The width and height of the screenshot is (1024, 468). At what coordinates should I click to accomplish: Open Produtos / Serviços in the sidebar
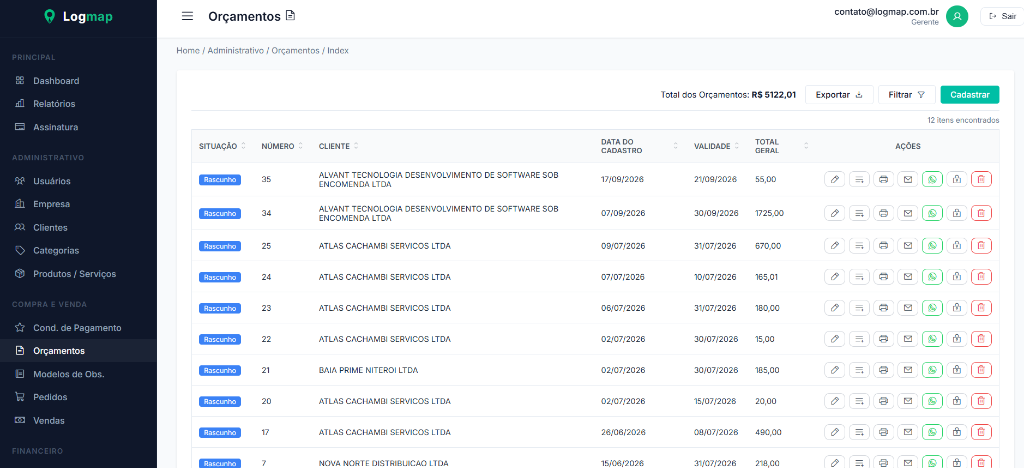[78, 274]
